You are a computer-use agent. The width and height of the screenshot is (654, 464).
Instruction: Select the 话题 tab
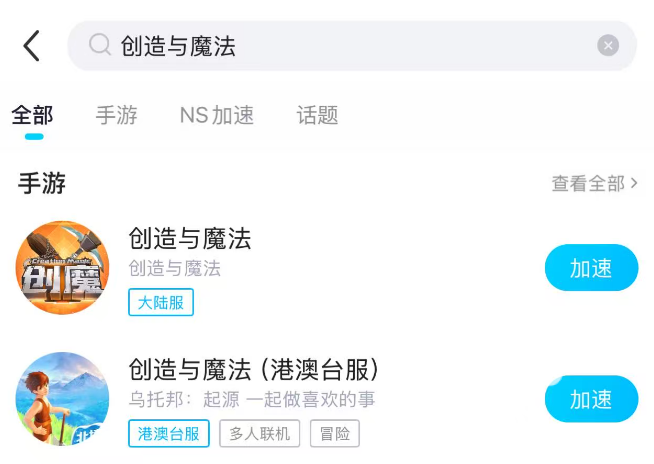coord(317,115)
